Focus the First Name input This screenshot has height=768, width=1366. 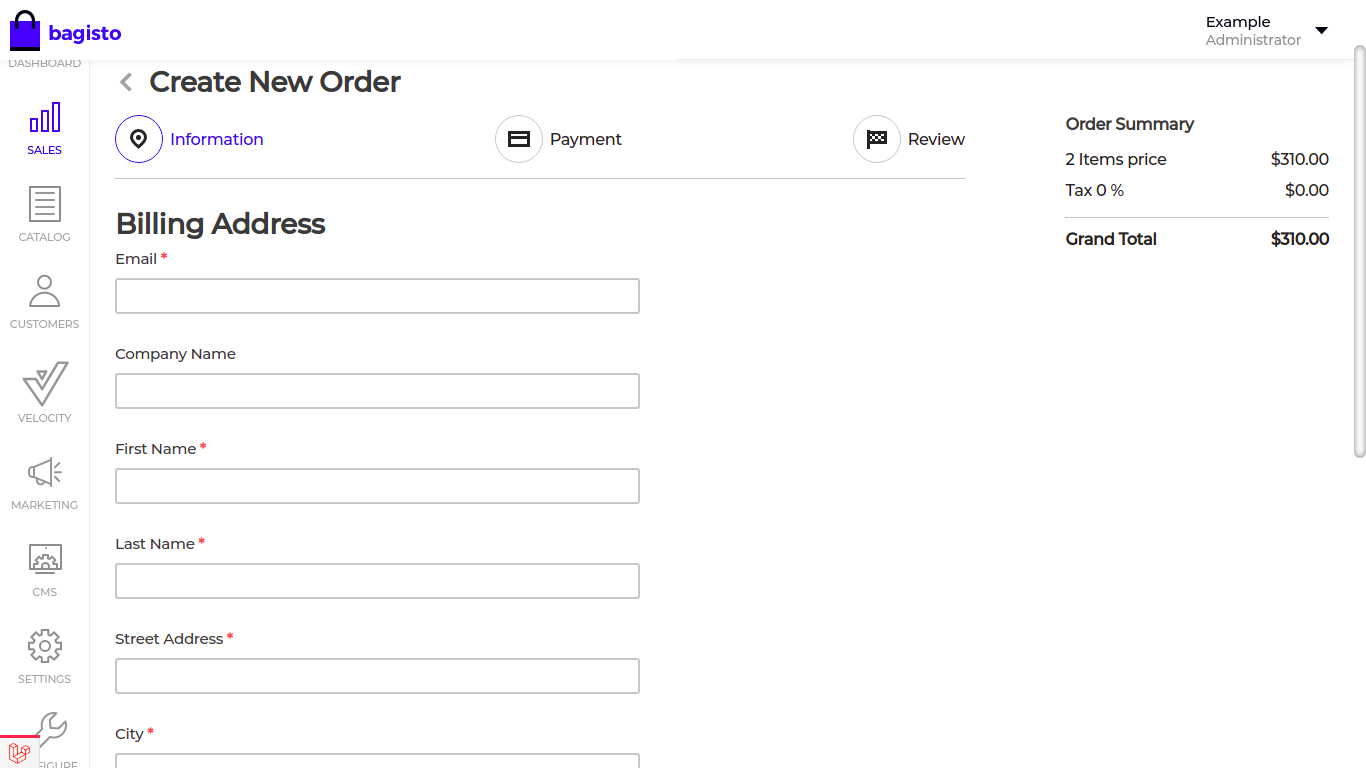point(377,486)
